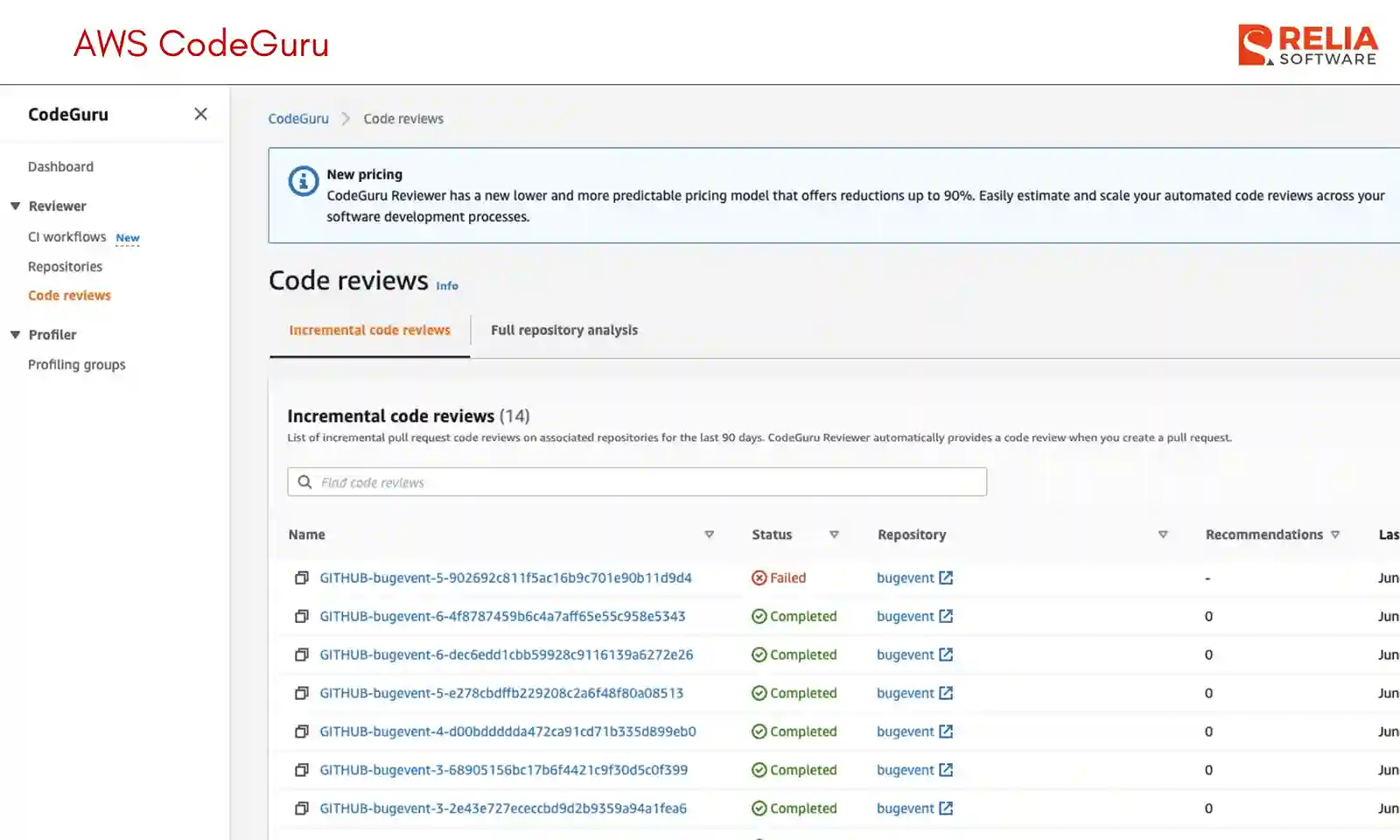Open the Recommendations sort dropdown
Screen dimensions: 1400x840
(1336, 534)
